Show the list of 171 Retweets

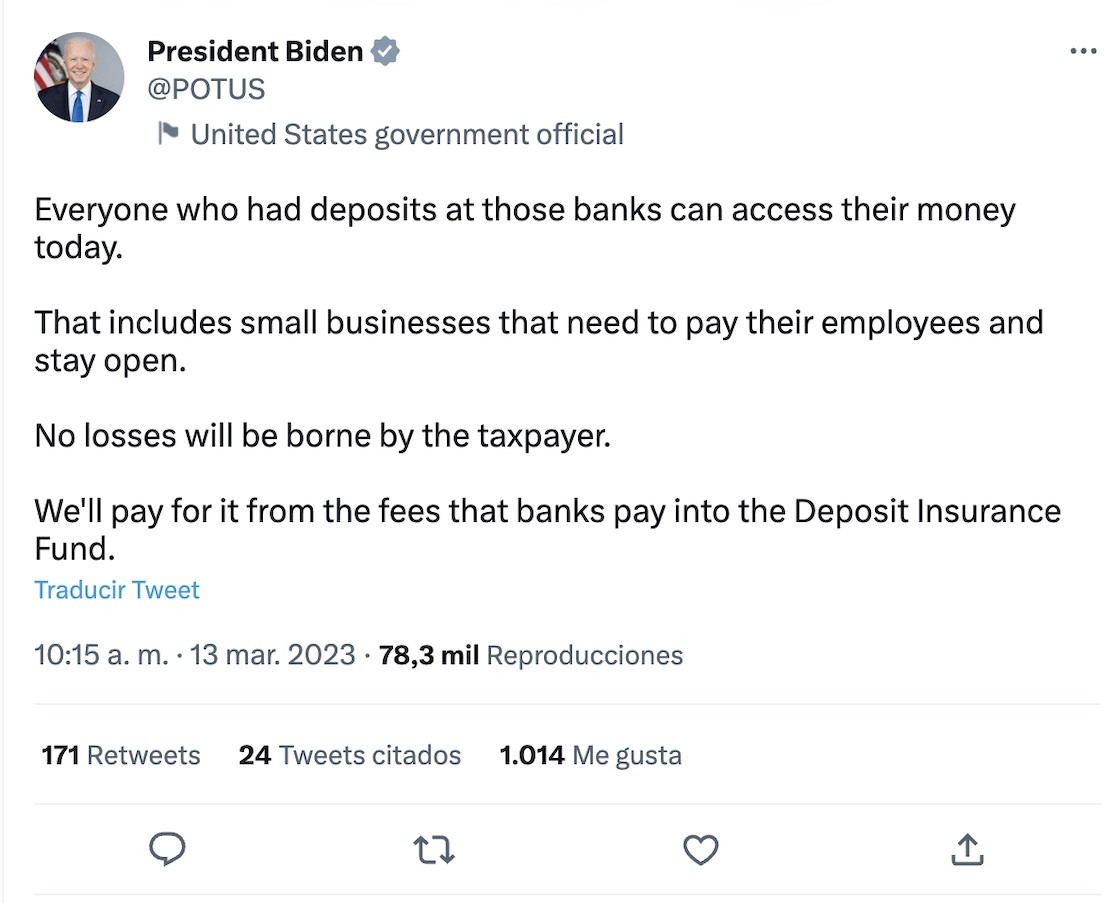tap(121, 755)
